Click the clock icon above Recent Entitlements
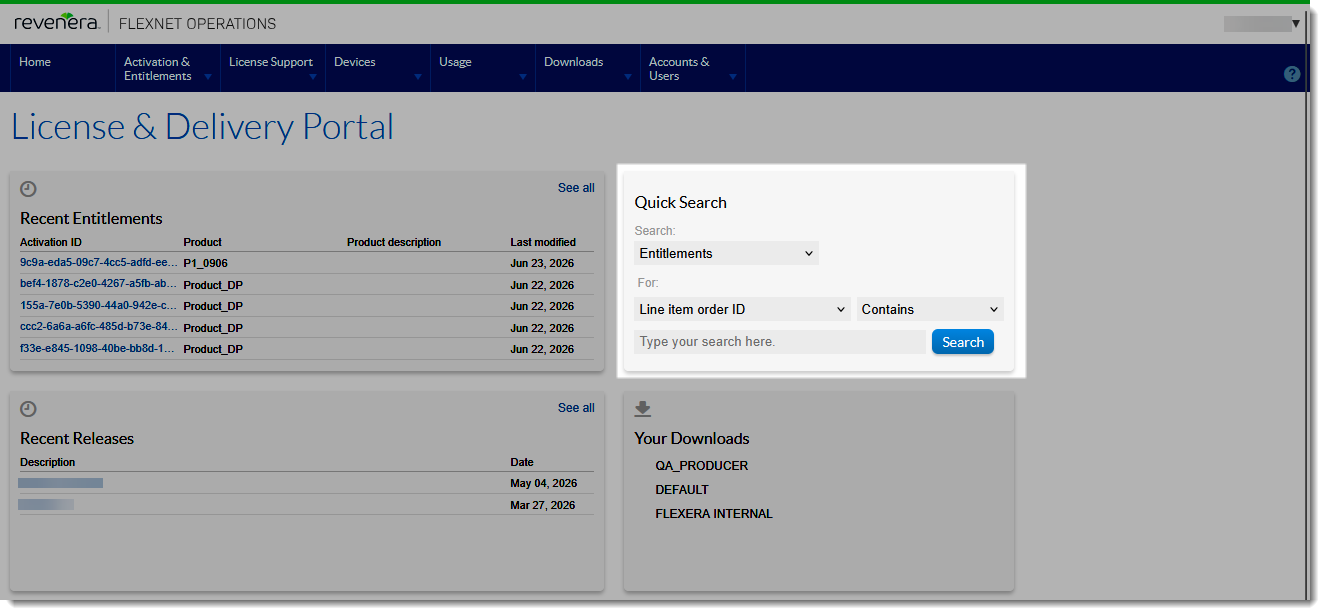 click(28, 188)
